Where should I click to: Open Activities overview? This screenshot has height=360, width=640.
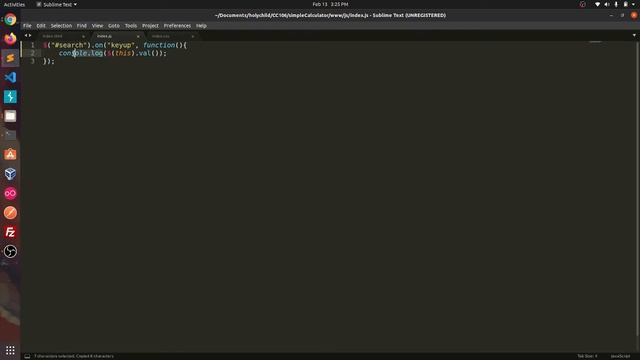pyautogui.click(x=14, y=4)
